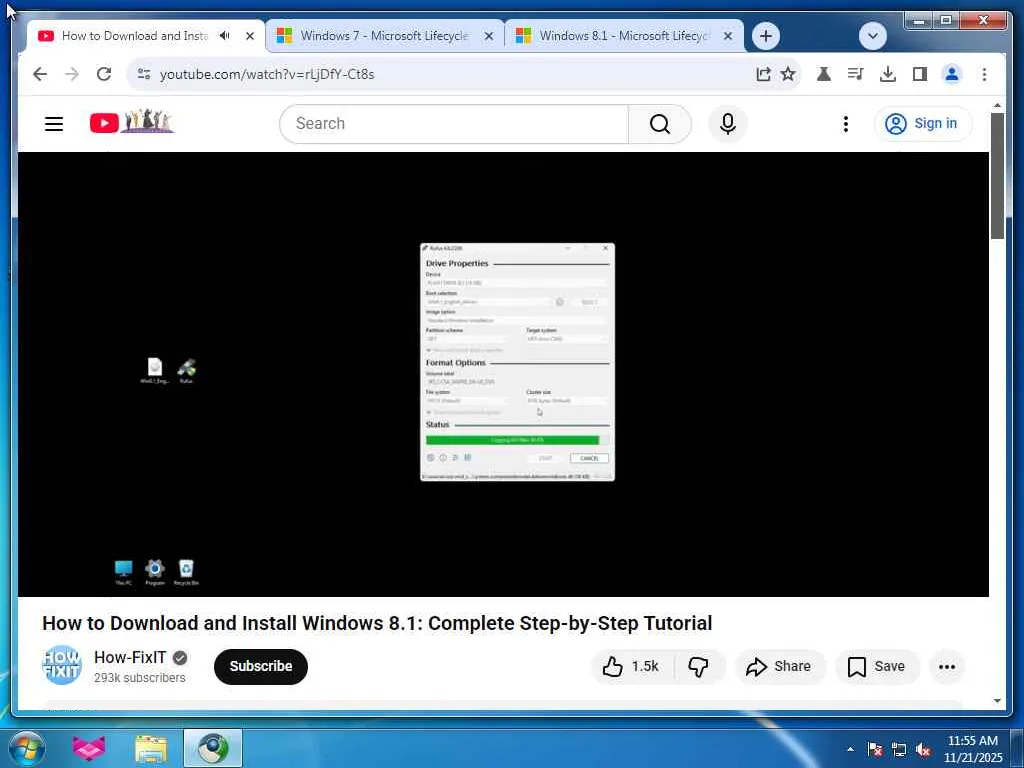Like the video with thumbs up
Image resolution: width=1024 pixels, height=768 pixels.
(633, 666)
